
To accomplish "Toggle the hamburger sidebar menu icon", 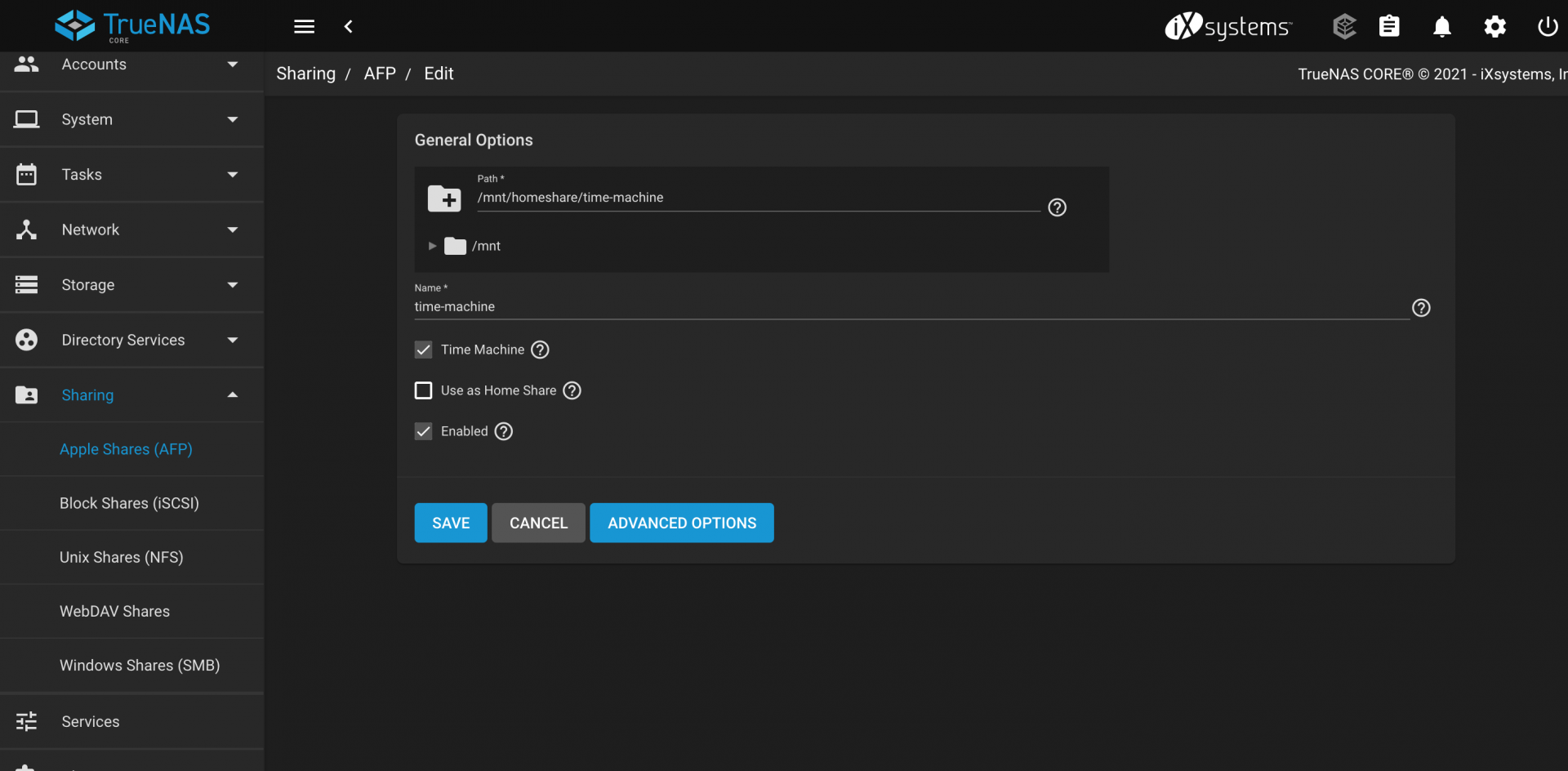I will click(304, 27).
